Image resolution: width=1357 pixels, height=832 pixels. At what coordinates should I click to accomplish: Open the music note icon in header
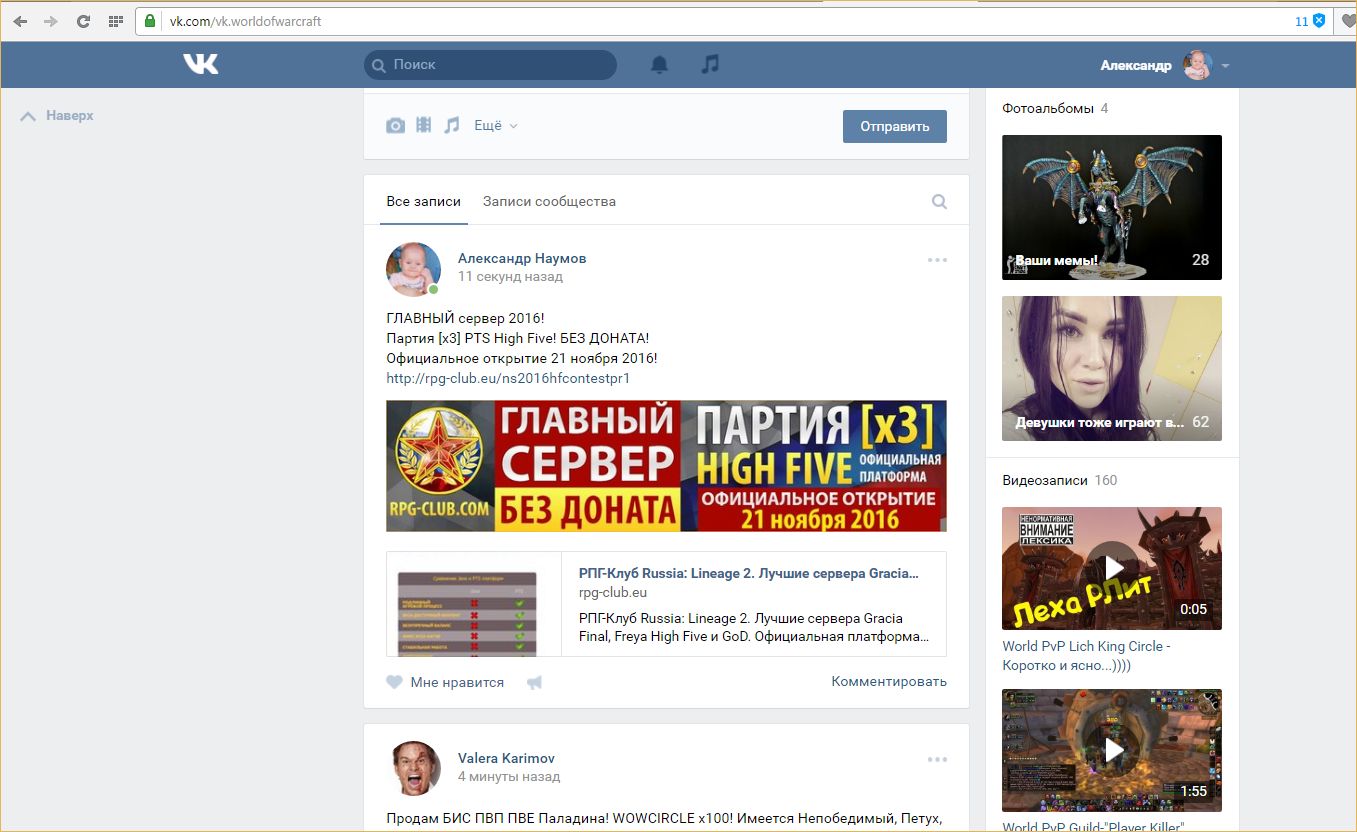(x=710, y=65)
